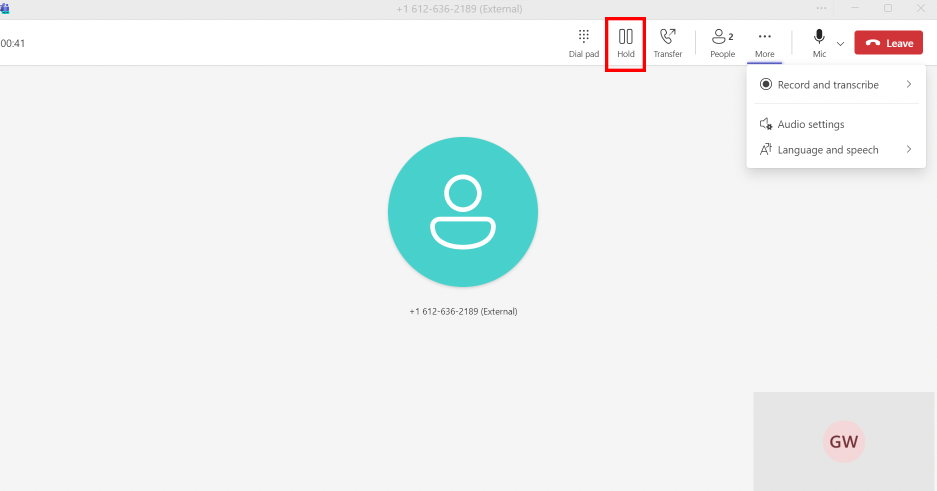Open Language and speech submenu
The height and width of the screenshot is (491, 937).
[835, 150]
